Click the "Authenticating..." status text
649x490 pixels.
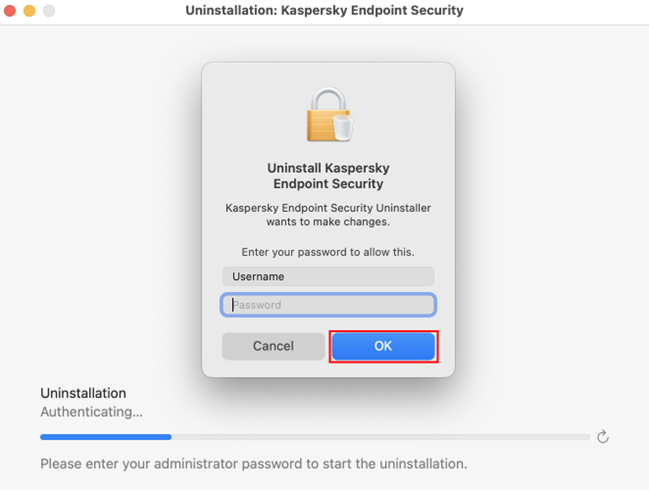[91, 411]
